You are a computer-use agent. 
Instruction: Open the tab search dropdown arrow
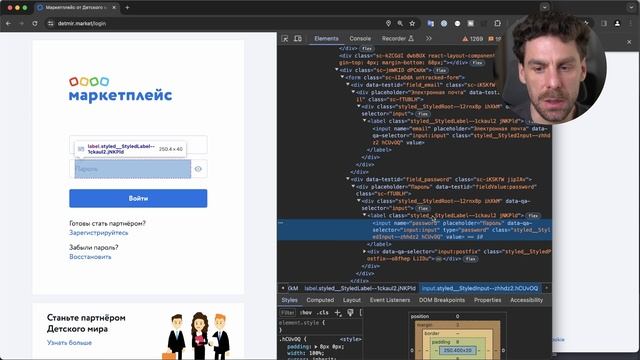tap(544, 7)
